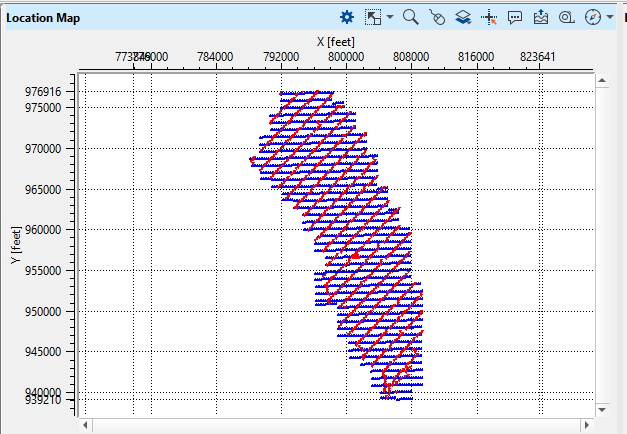Open the layers stack icon
Viewport: 627px width, 434px height.
click(x=462, y=17)
